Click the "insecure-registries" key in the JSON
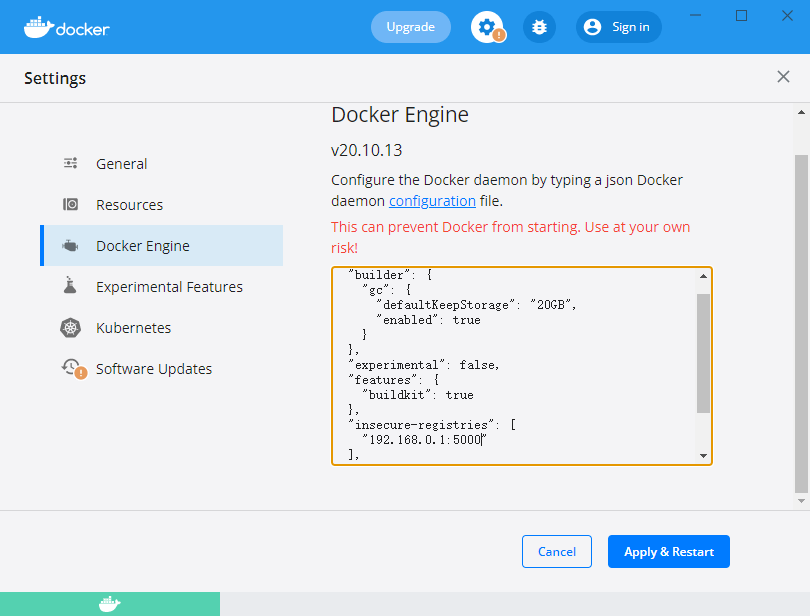The image size is (810, 616). (x=420, y=425)
